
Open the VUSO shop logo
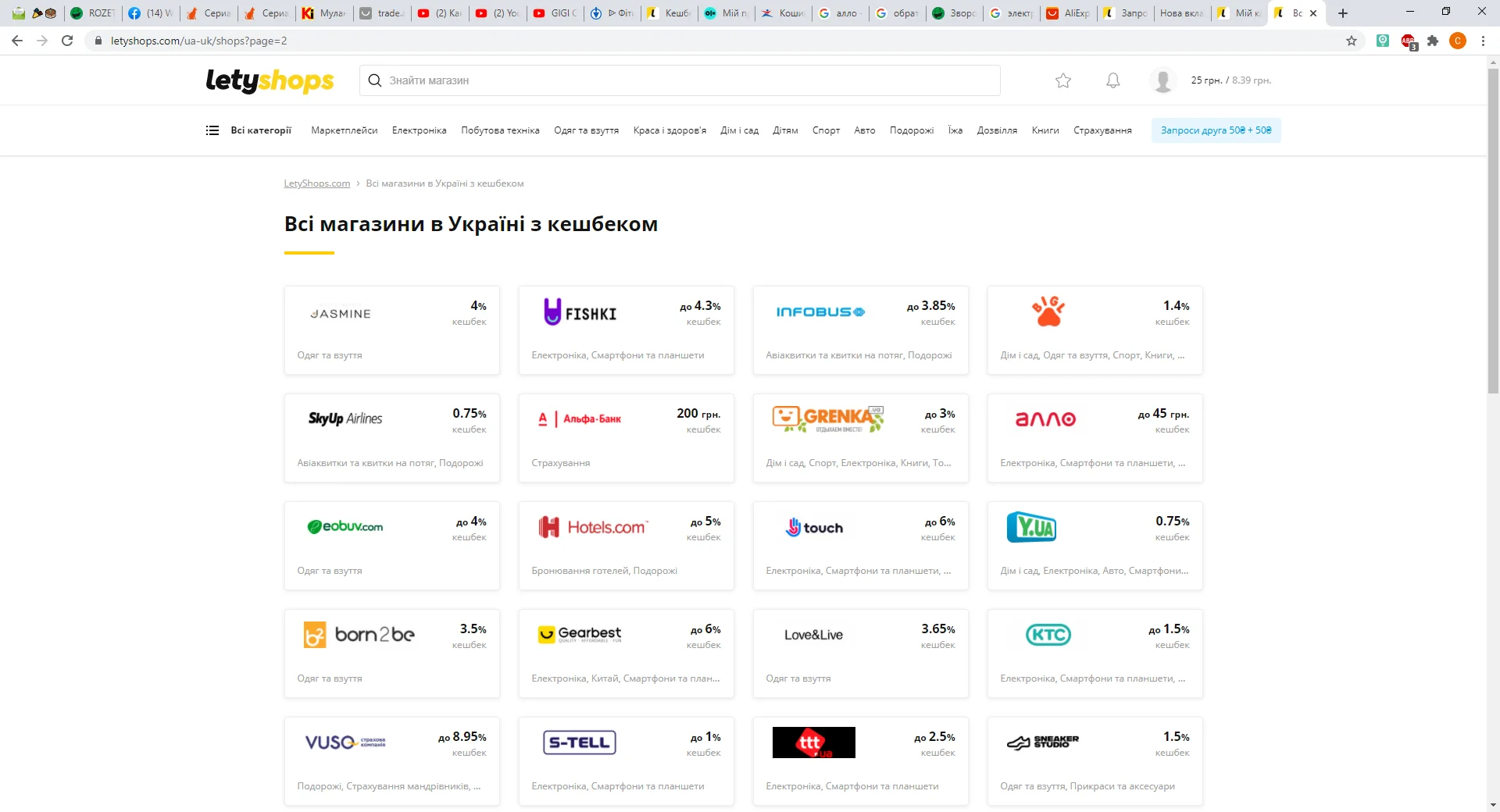[345, 742]
